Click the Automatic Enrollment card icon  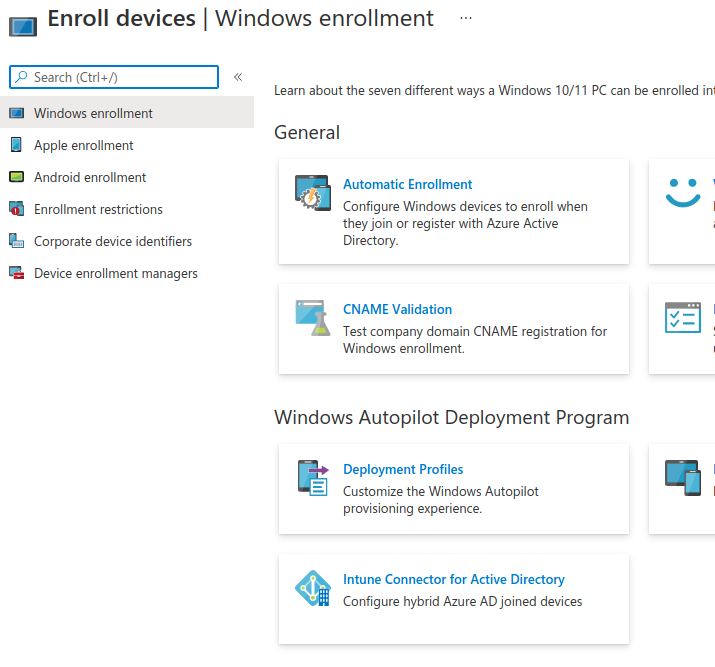[313, 193]
